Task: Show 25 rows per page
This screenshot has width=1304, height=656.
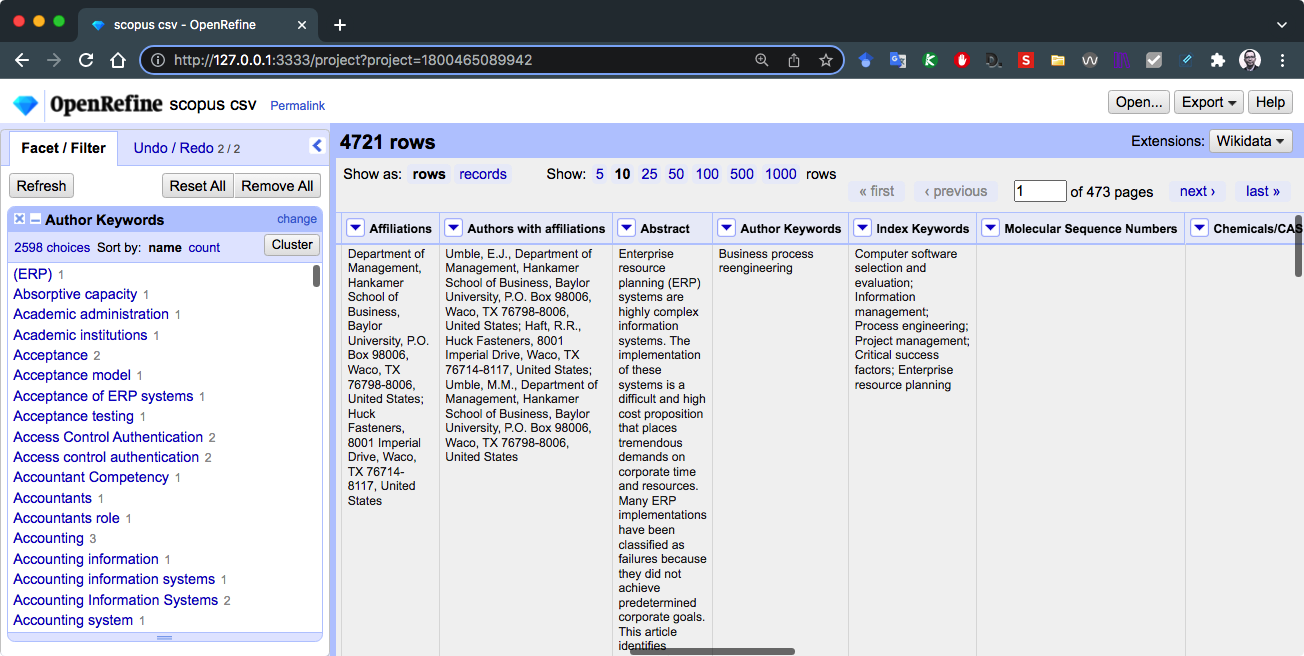Action: click(649, 174)
